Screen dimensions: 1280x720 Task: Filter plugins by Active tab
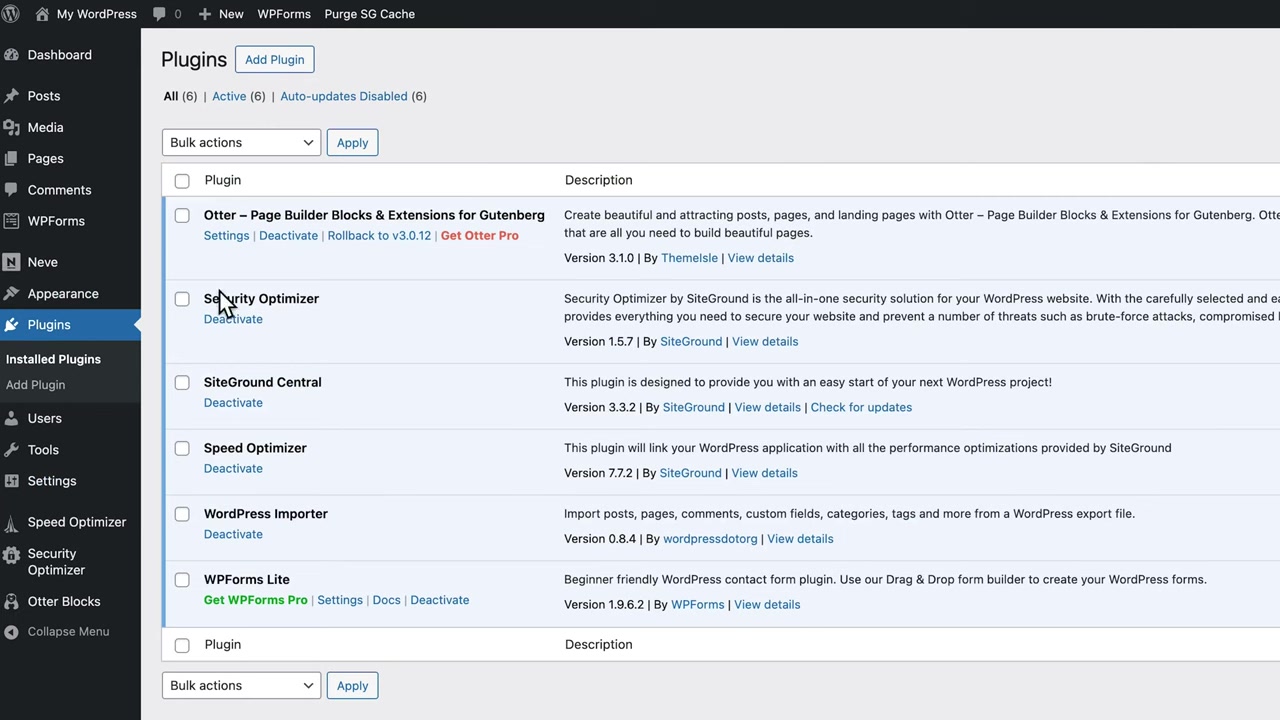229,96
